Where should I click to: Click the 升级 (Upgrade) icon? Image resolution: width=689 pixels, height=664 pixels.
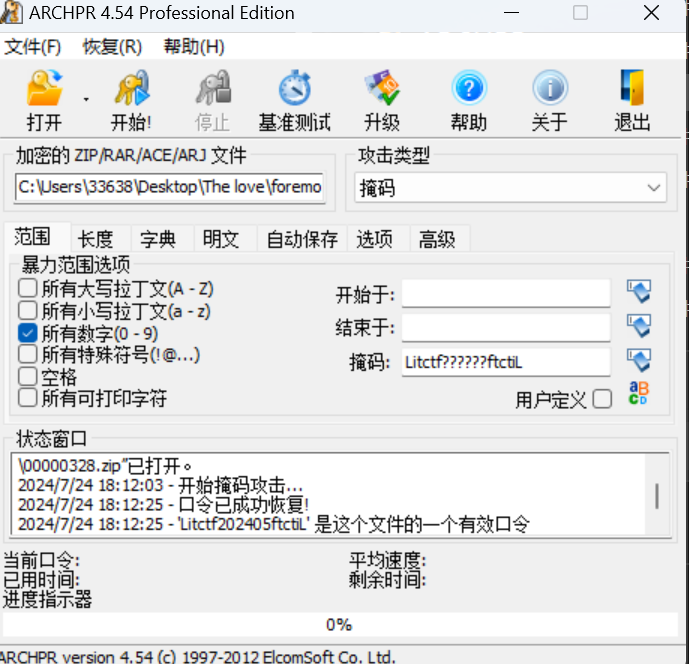[x=382, y=87]
